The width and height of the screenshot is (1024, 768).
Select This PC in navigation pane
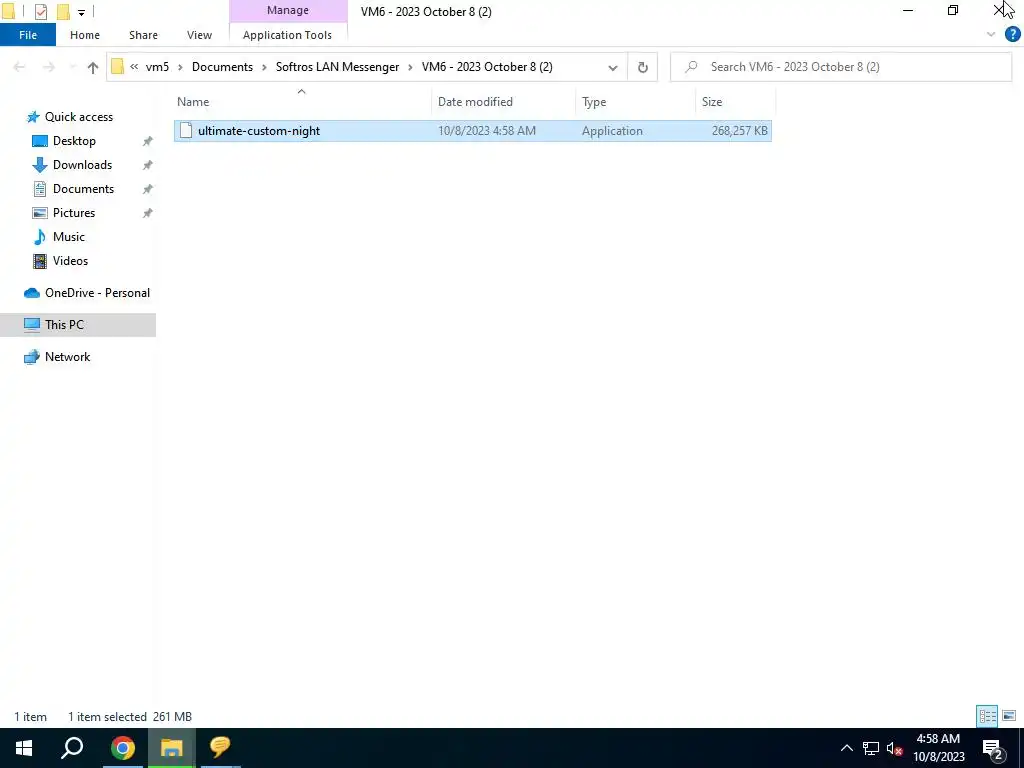pyautogui.click(x=78, y=325)
